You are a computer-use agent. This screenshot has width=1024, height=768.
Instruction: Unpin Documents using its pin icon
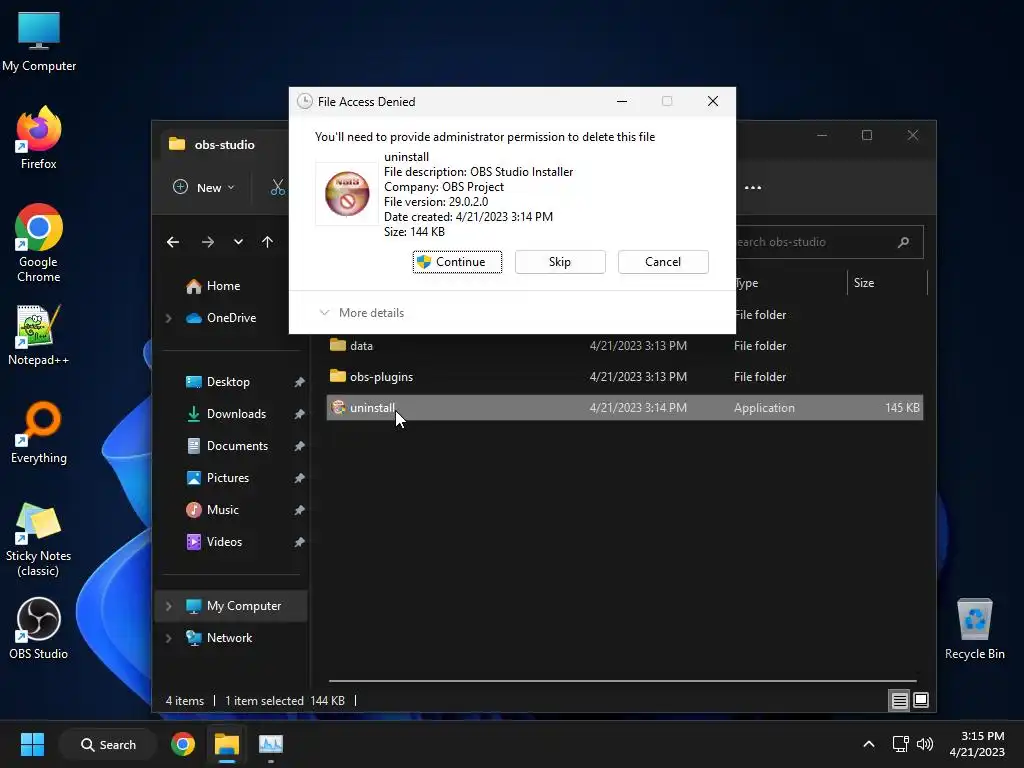click(299, 446)
